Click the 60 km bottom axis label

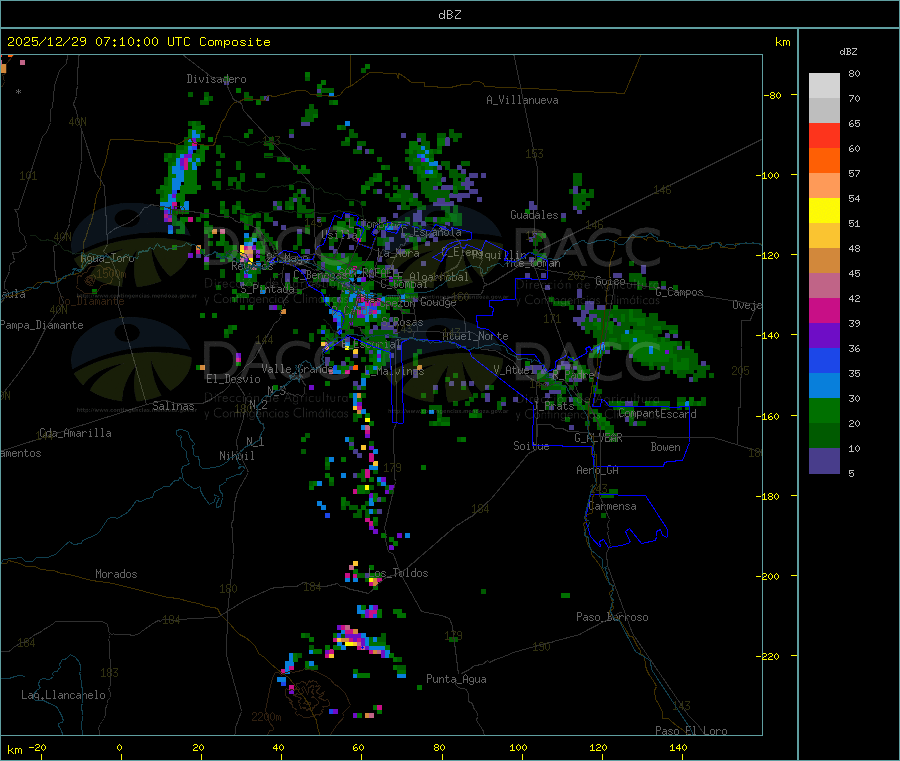(358, 747)
